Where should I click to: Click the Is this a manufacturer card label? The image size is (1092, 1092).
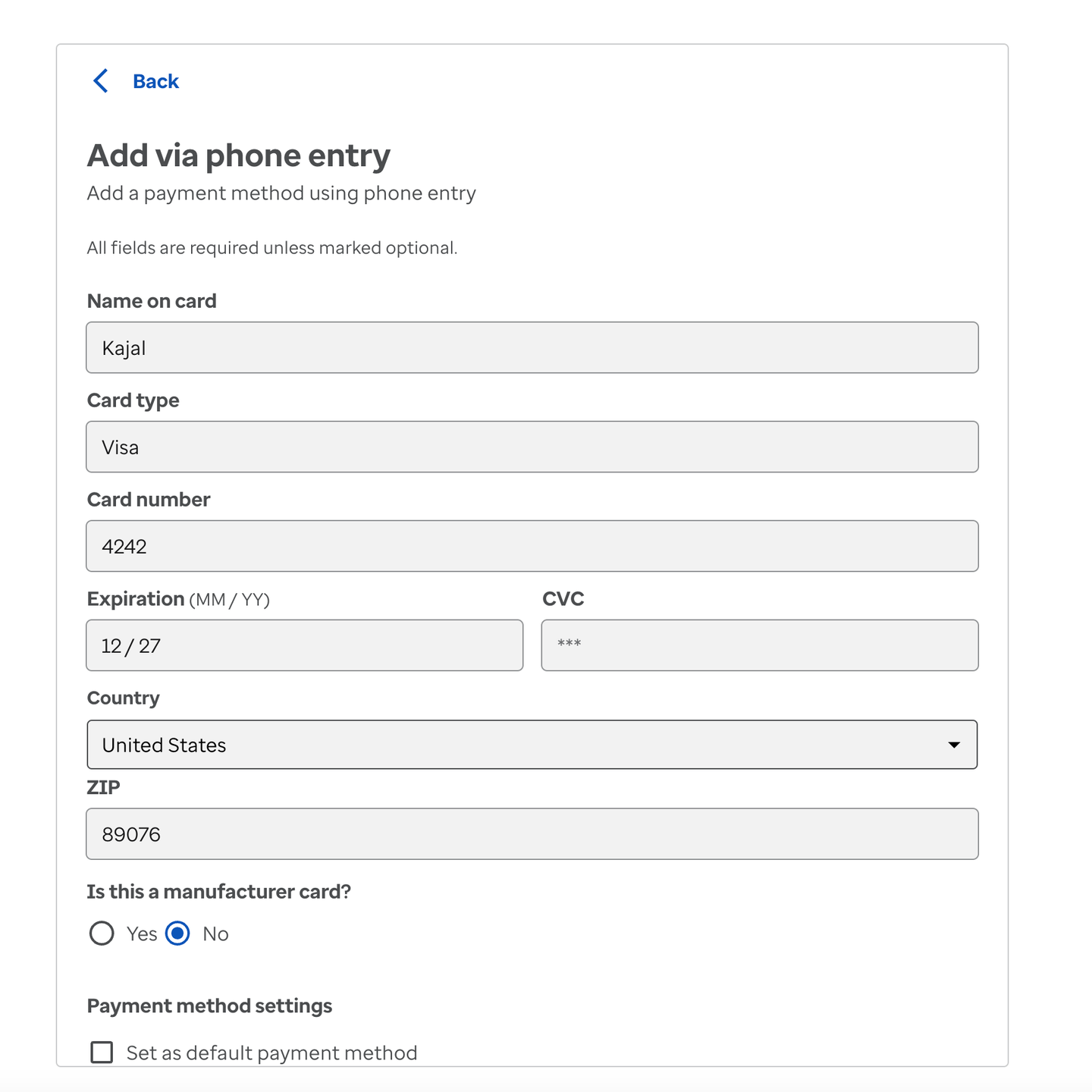pos(218,891)
